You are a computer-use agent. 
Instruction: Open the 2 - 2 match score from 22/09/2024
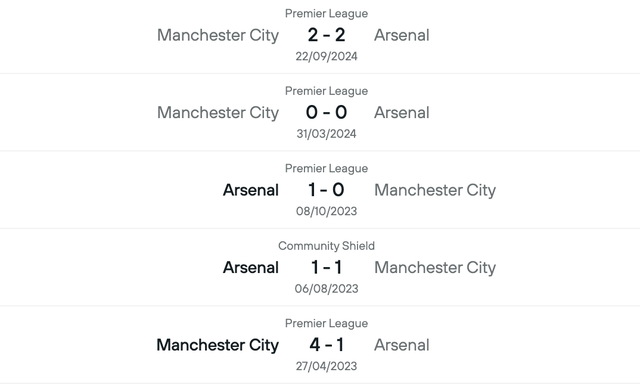click(326, 35)
